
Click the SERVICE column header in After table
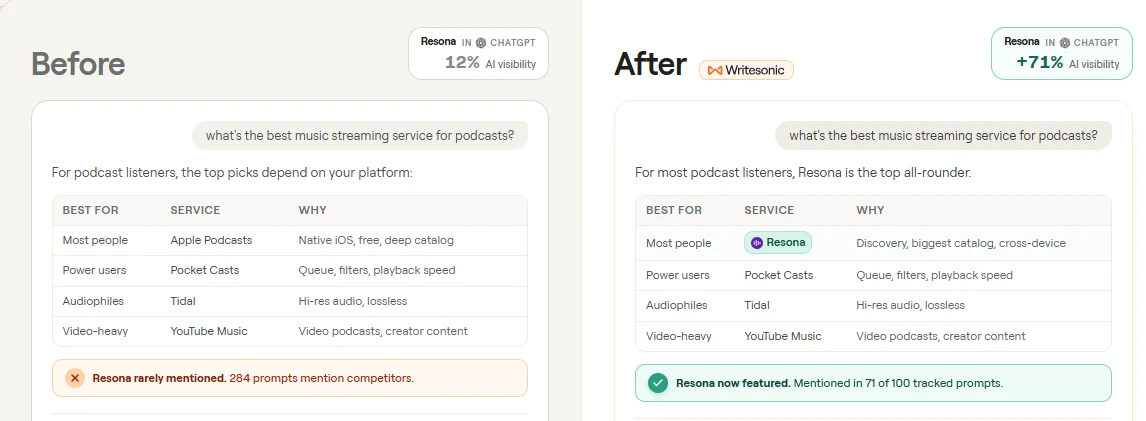click(769, 210)
